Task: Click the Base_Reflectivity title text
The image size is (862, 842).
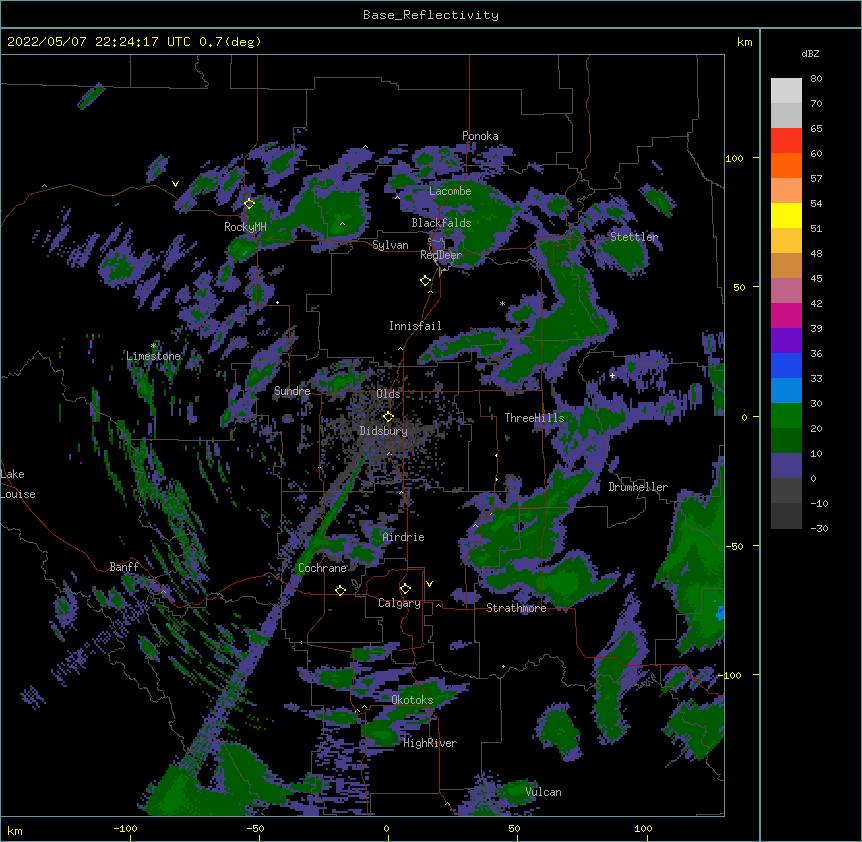Action: click(431, 15)
